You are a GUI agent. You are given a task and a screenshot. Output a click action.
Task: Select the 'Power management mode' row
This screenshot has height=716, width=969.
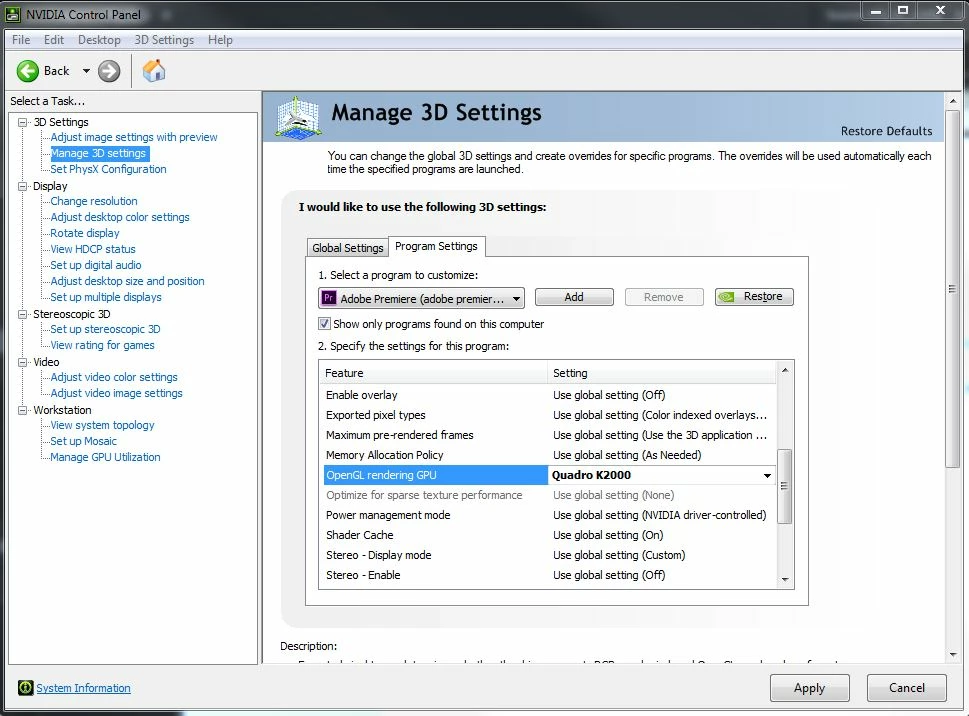[x=549, y=515]
